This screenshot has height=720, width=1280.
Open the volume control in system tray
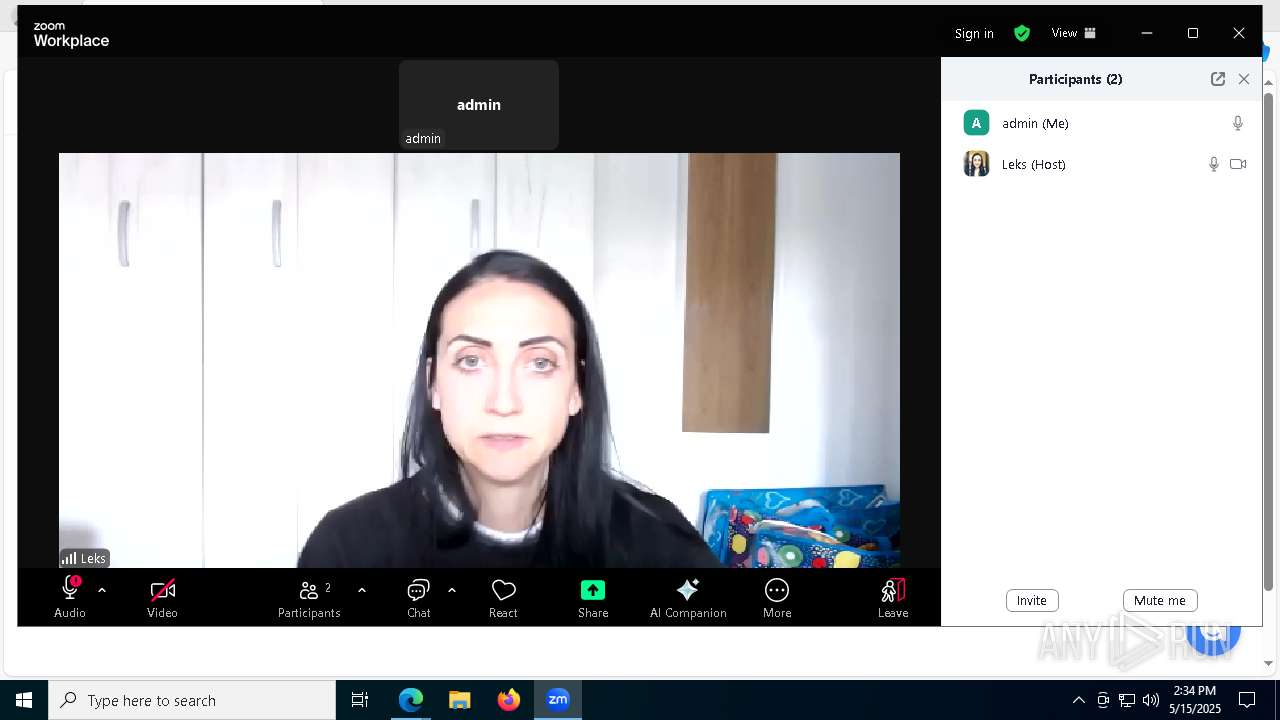coord(1151,700)
